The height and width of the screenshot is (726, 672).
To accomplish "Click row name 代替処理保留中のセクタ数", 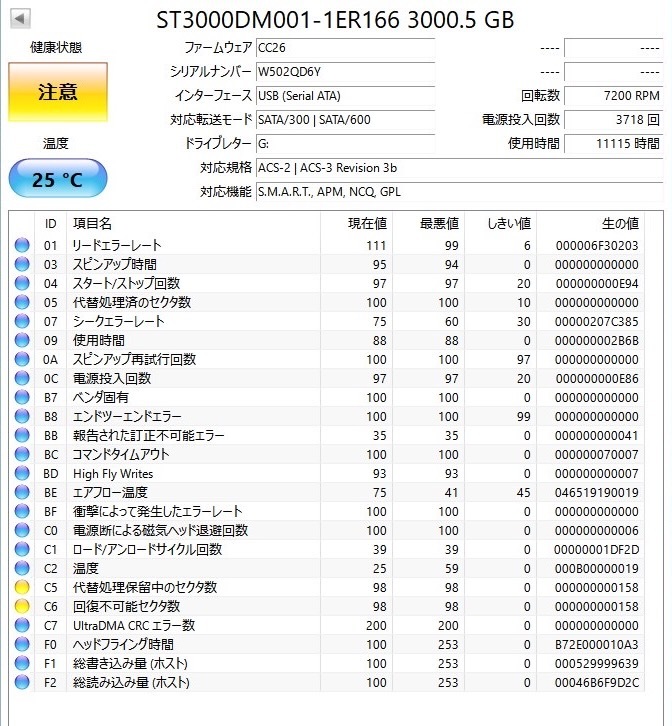I will click(x=145, y=587).
